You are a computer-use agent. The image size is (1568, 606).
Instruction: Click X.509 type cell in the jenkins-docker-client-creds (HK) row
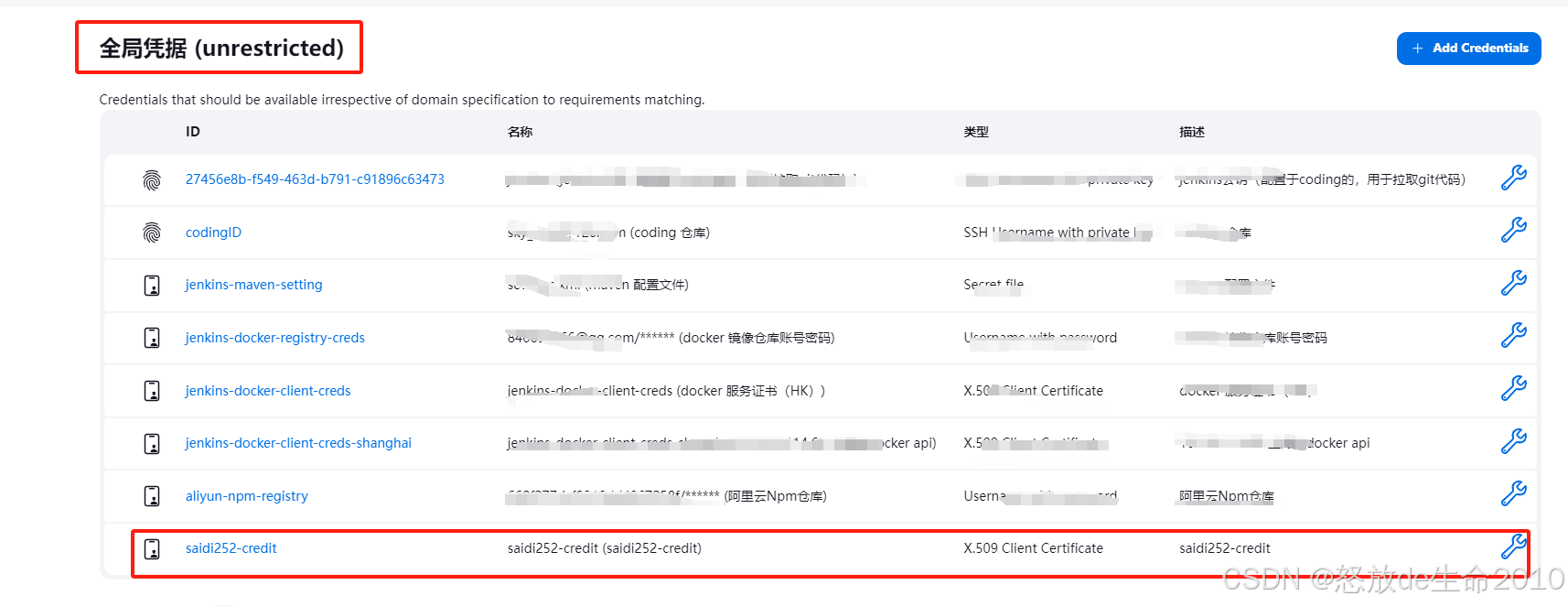pos(1033,391)
